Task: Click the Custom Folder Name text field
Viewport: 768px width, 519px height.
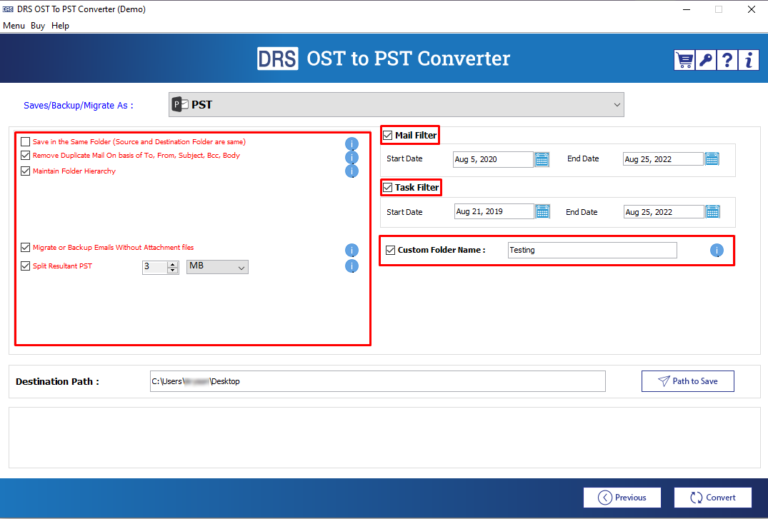Action: coord(591,250)
